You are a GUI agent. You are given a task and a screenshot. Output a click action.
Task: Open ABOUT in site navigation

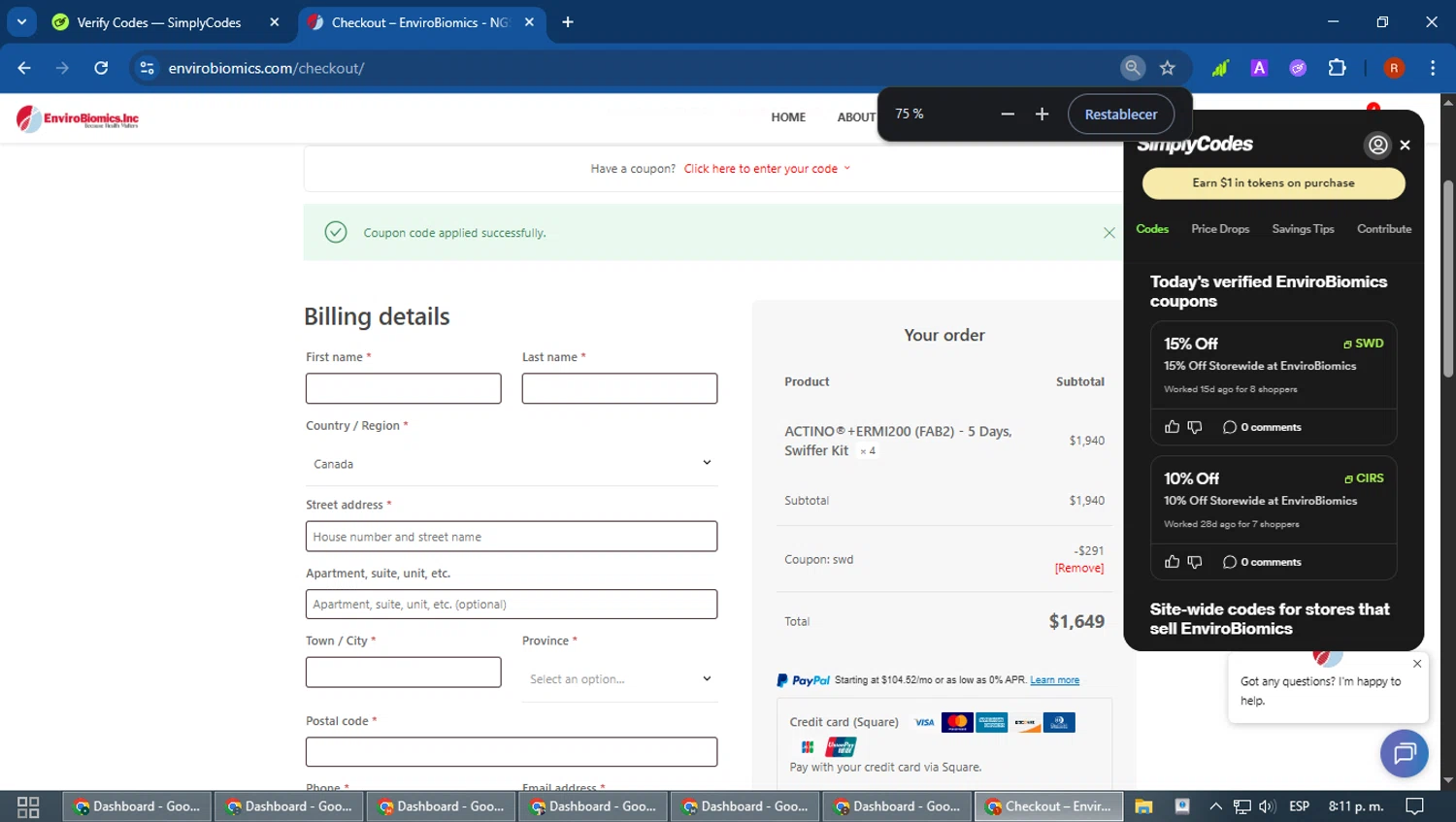pyautogui.click(x=856, y=117)
